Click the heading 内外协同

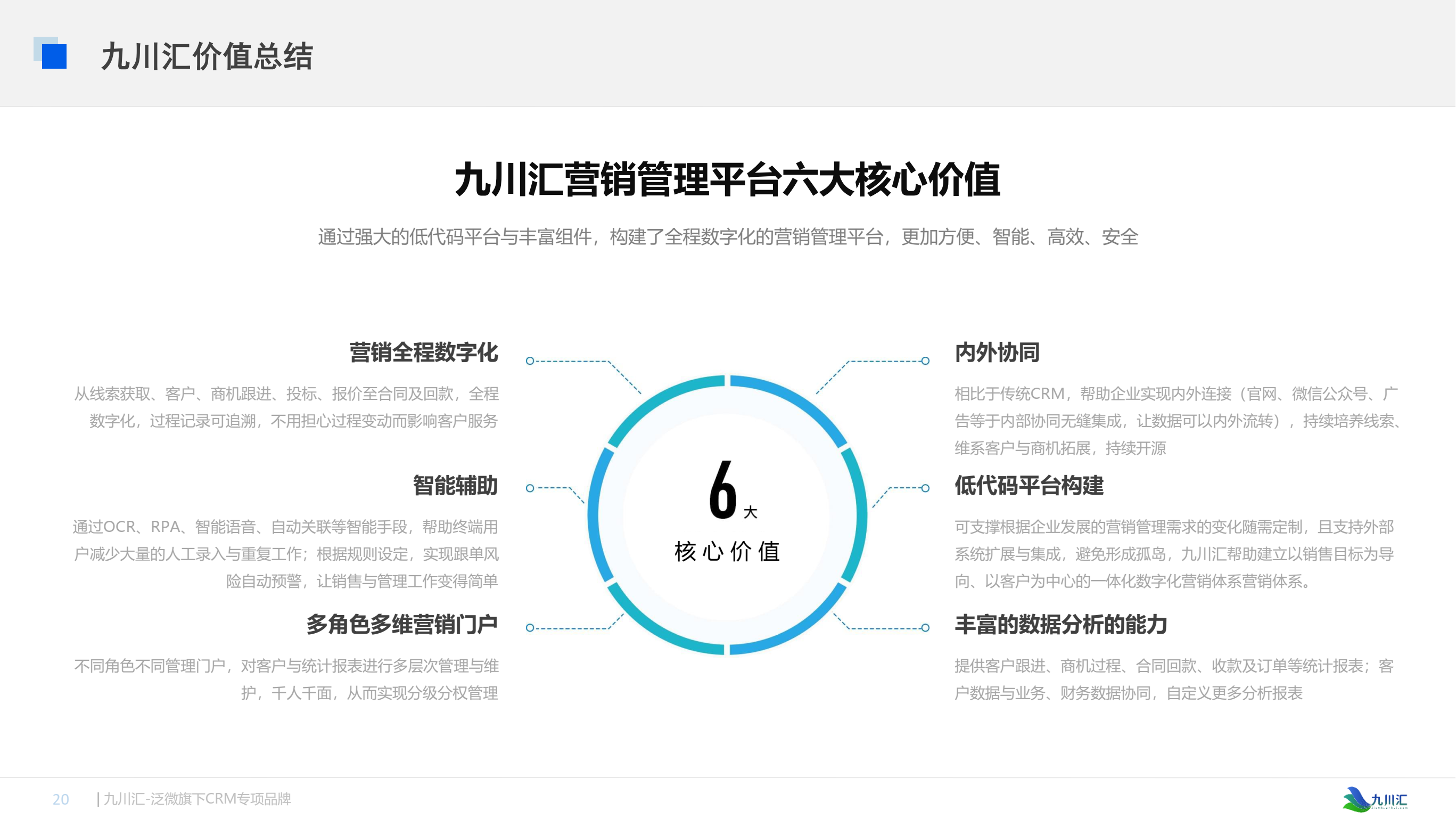(998, 352)
